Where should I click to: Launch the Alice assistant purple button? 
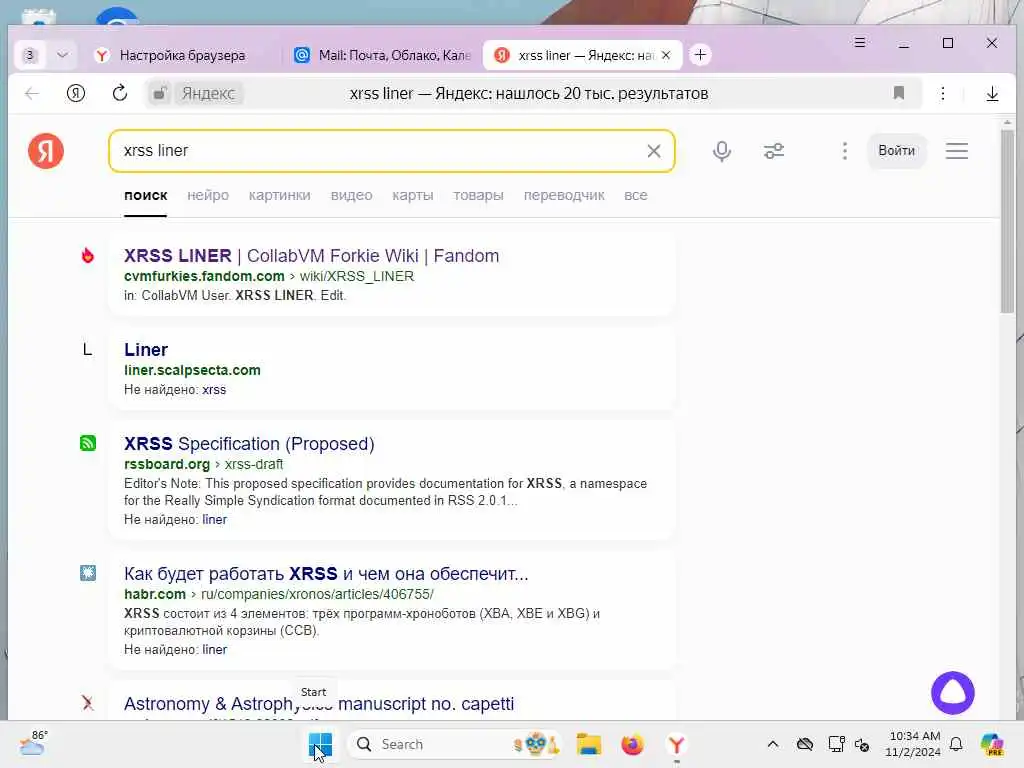click(953, 693)
